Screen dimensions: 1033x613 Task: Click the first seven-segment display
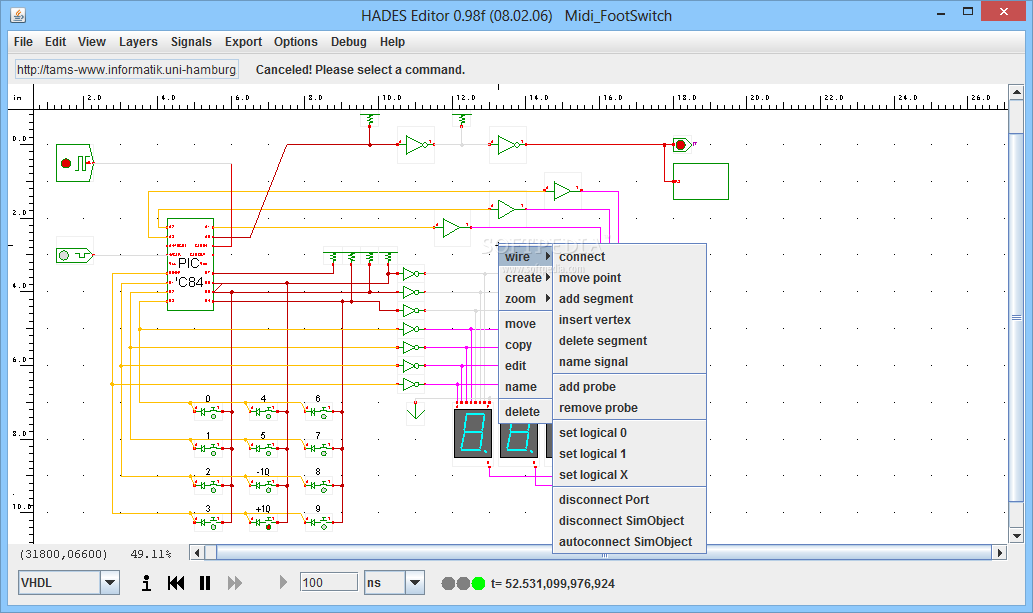click(473, 433)
